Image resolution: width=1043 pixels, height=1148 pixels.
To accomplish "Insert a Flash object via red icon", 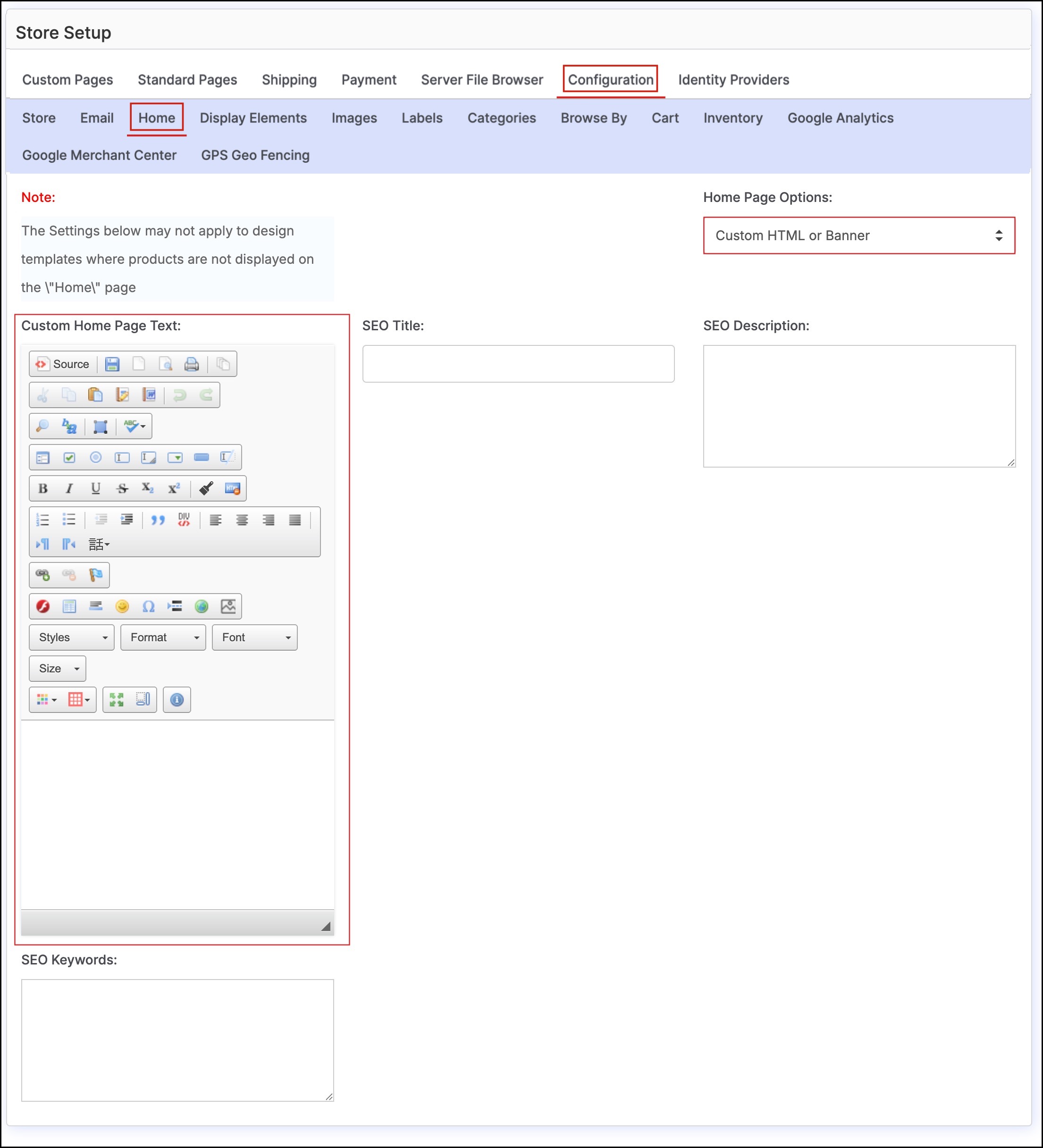I will [43, 606].
